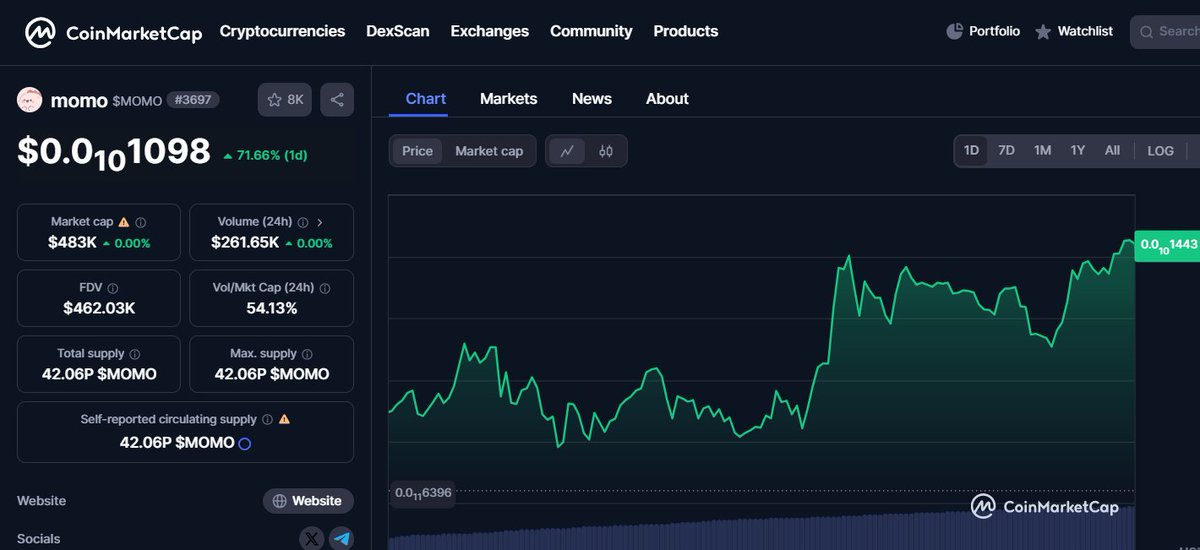Click the Vol/Mkt Cap (24h) info icon
Viewport: 1200px width, 550px height.
(324, 288)
